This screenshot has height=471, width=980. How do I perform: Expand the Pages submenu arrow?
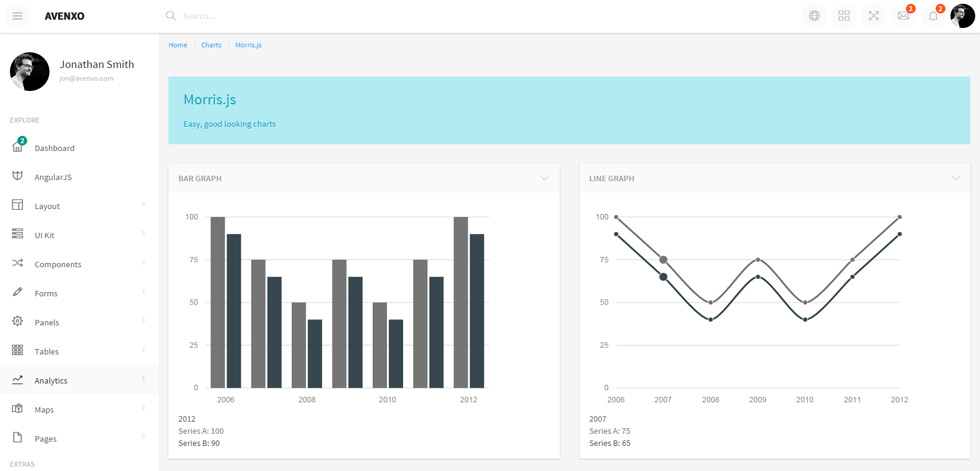pos(143,437)
